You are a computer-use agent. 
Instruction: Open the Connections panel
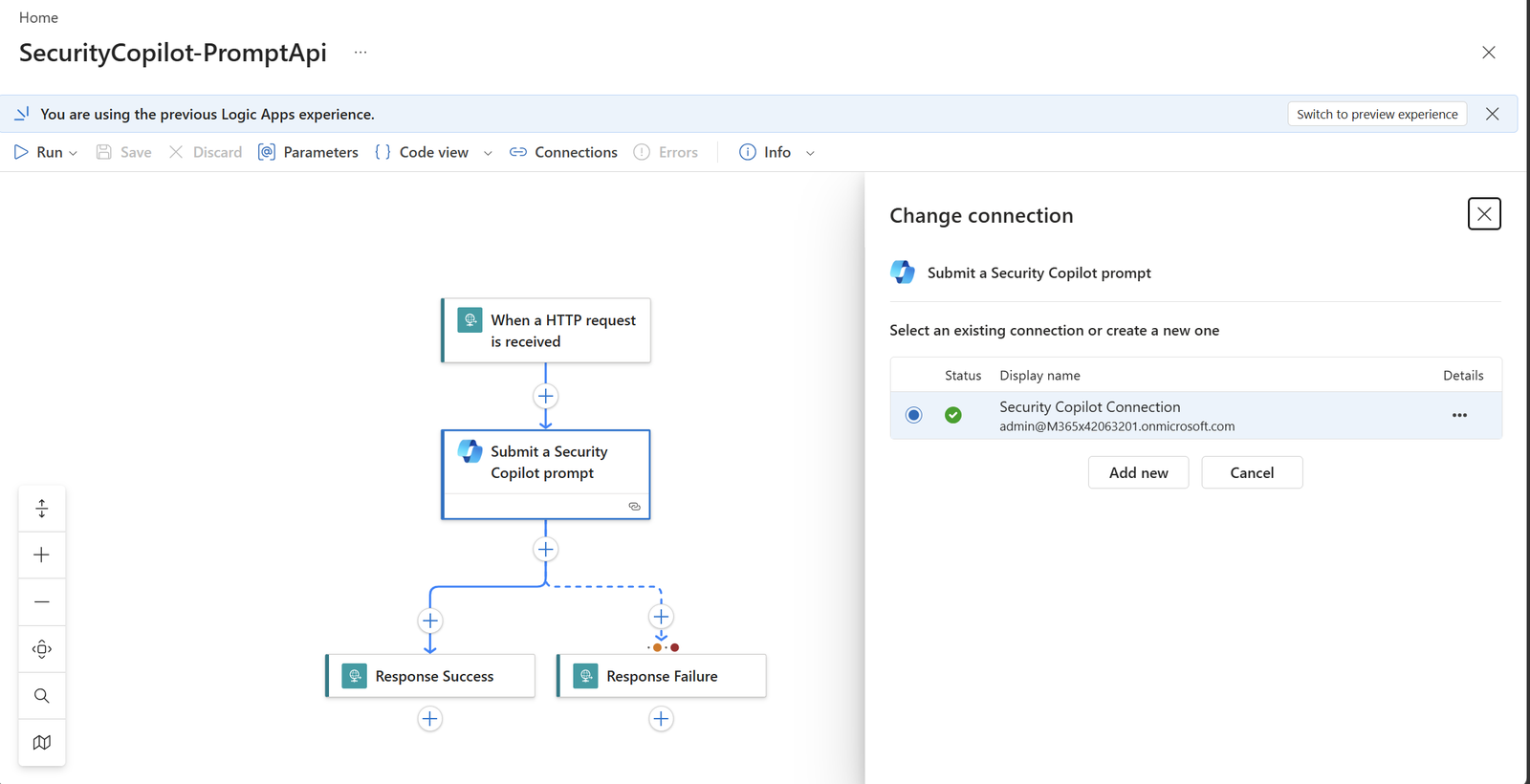563,152
